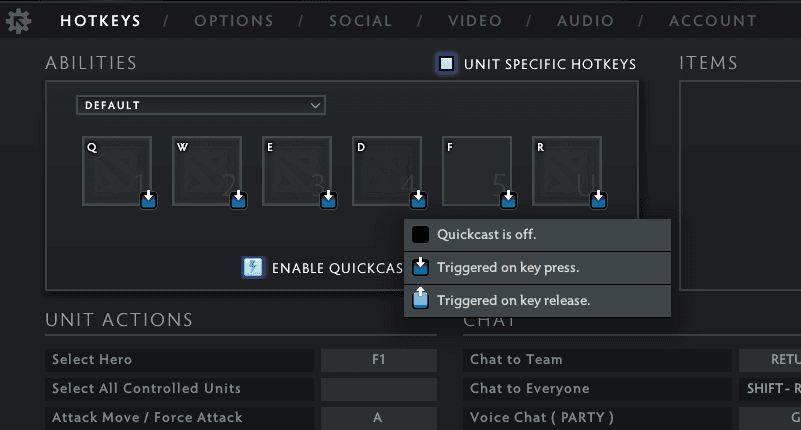The image size is (801, 430).
Task: Go to the Account tab
Action: point(713,21)
